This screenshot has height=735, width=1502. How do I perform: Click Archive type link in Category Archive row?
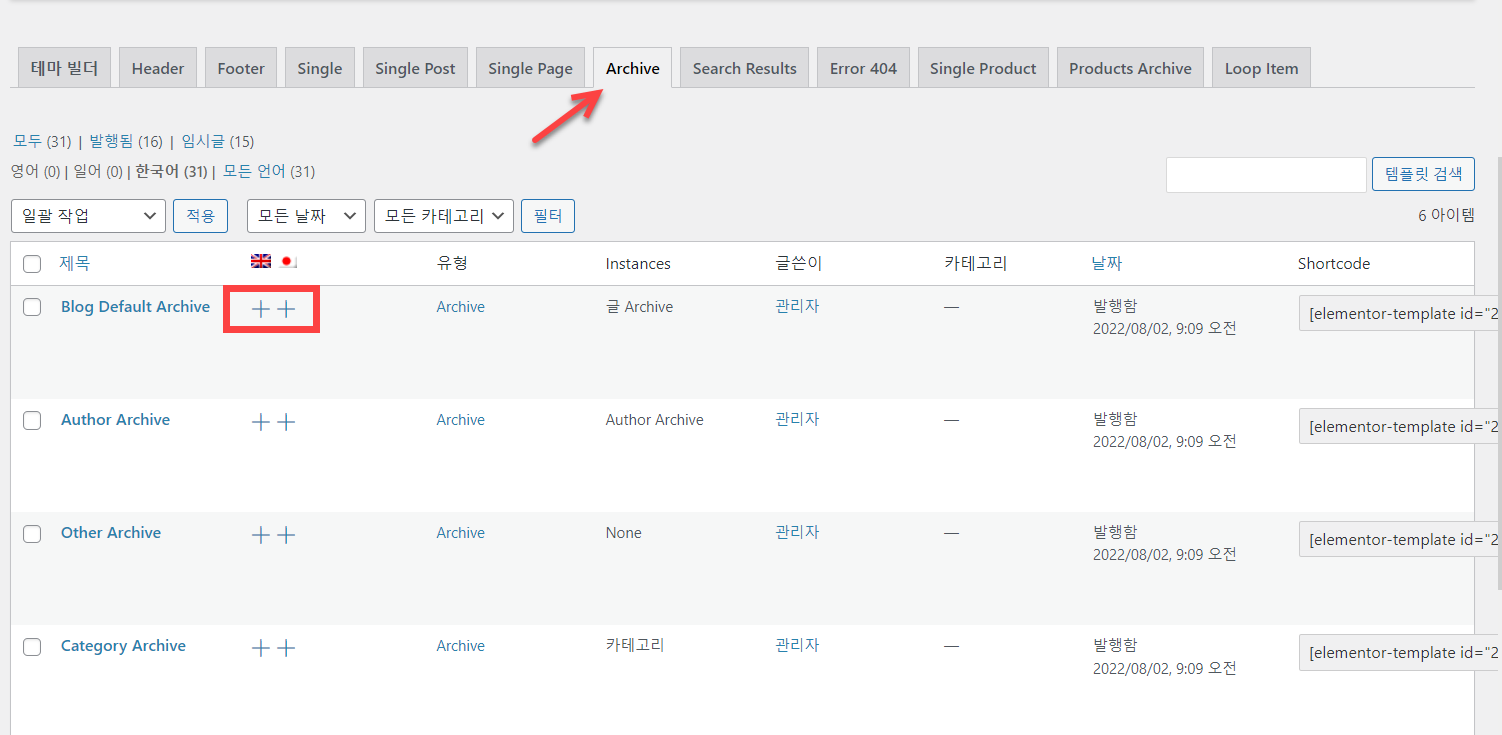461,646
